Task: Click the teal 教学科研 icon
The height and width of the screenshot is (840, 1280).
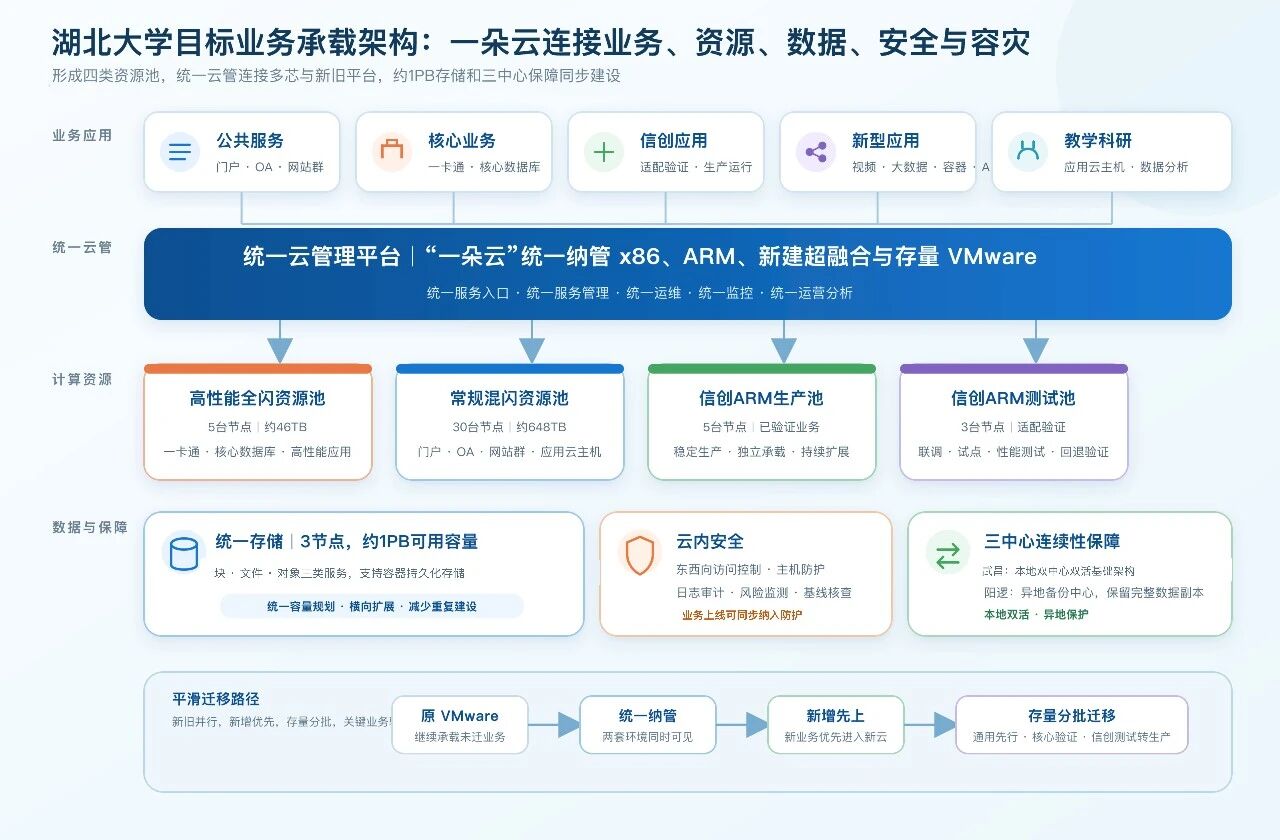Action: pyautogui.click(x=1028, y=152)
